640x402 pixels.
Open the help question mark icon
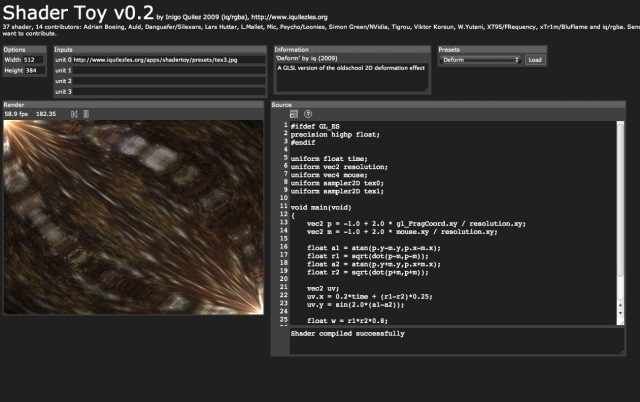pyautogui.click(x=308, y=114)
